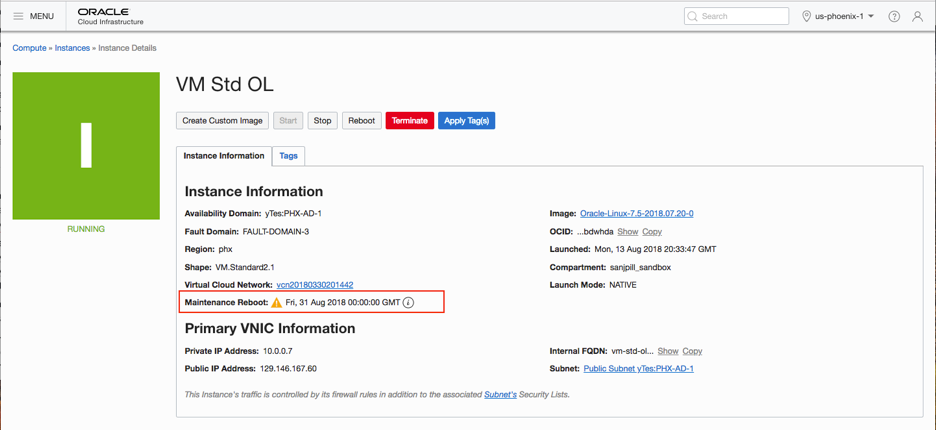Copy the OCID value

click(652, 231)
